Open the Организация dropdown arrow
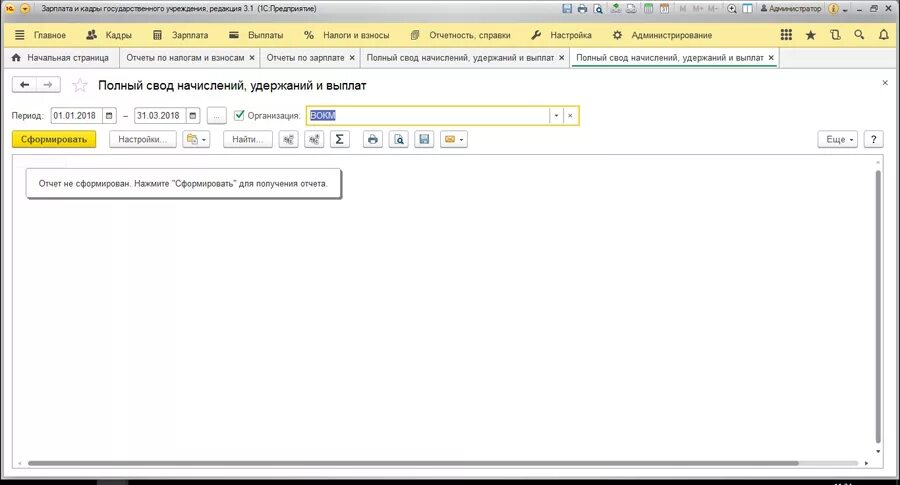The image size is (900, 485). click(x=556, y=115)
